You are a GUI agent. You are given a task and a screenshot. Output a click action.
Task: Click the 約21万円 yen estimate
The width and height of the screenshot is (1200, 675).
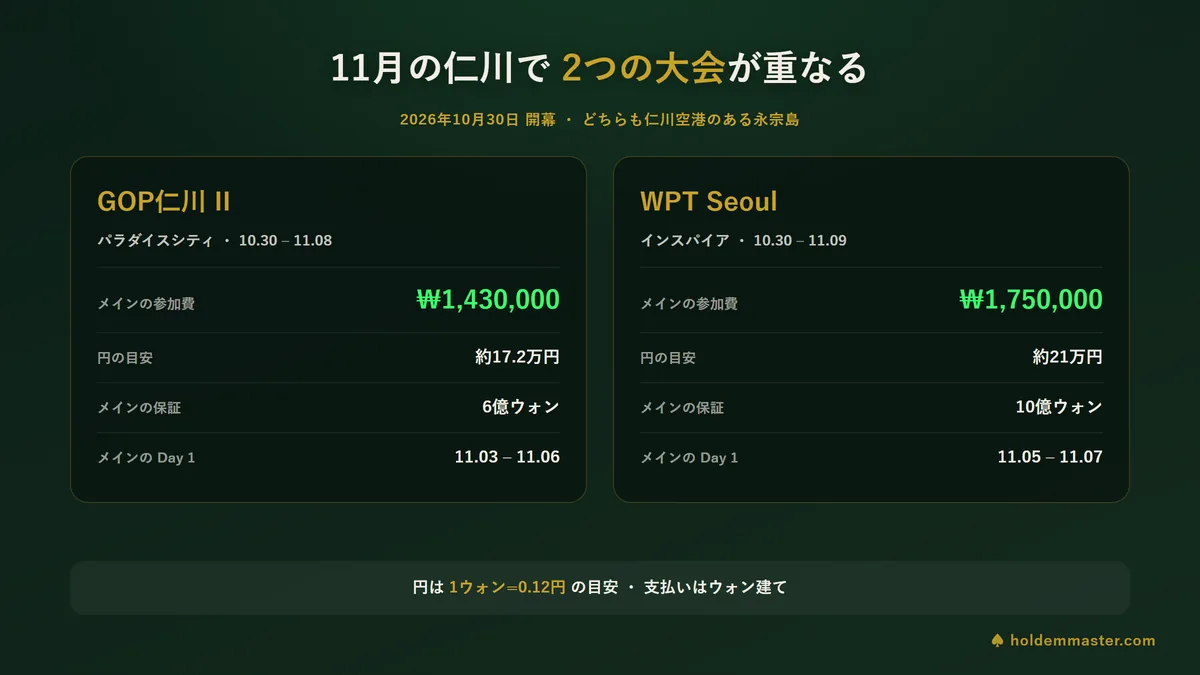coord(1067,356)
